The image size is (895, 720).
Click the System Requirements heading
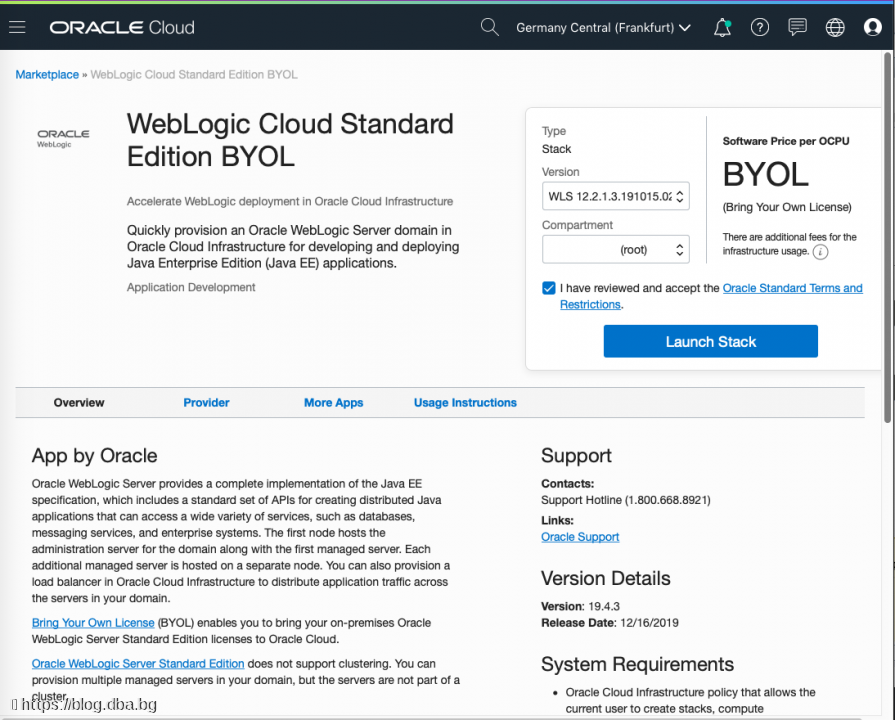637,664
